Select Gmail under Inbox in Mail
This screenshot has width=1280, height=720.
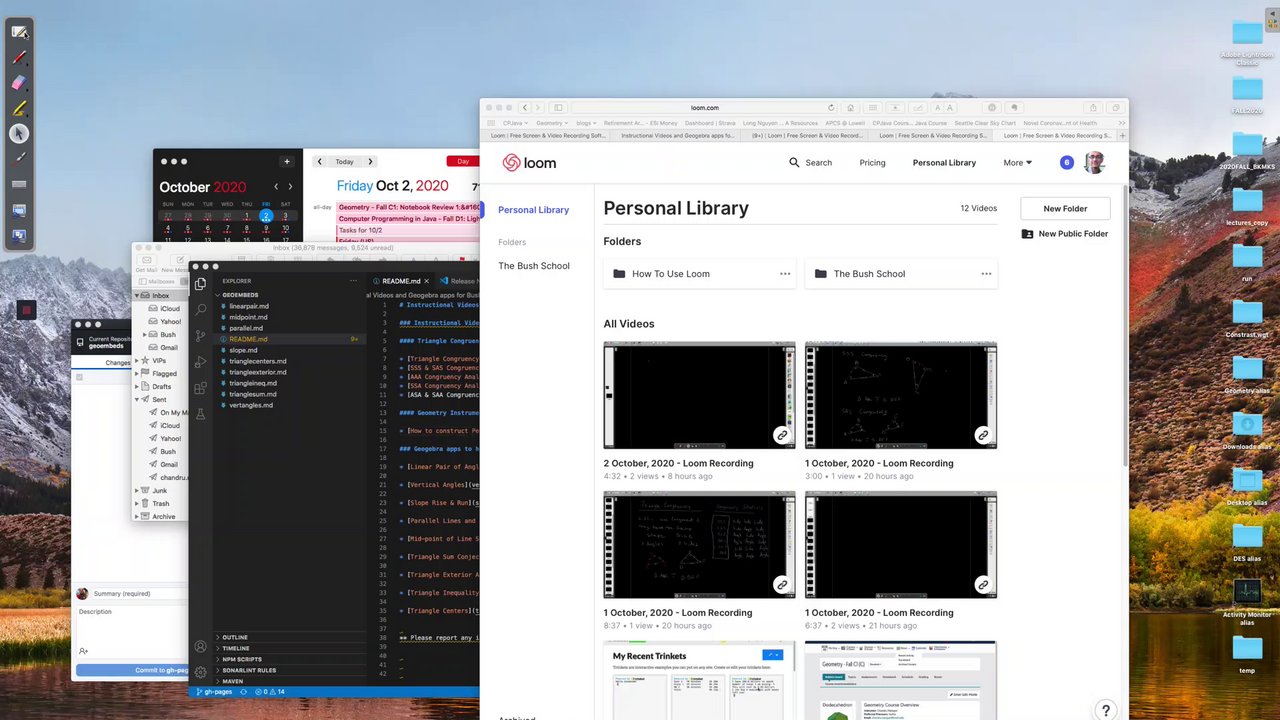point(169,347)
